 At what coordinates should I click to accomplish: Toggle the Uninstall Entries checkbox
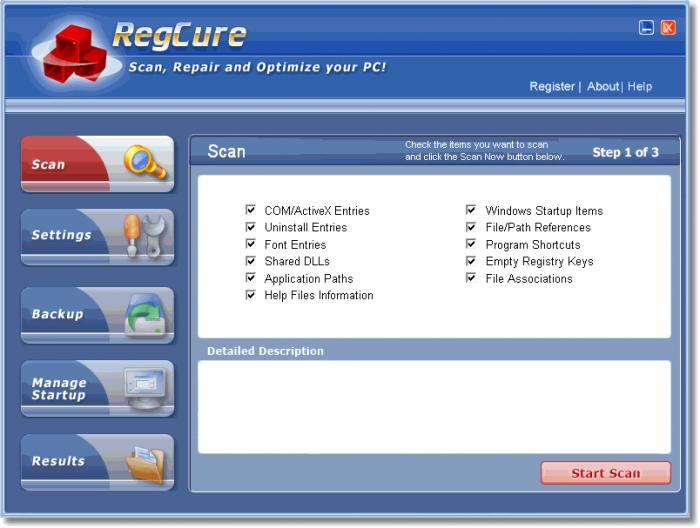250,227
